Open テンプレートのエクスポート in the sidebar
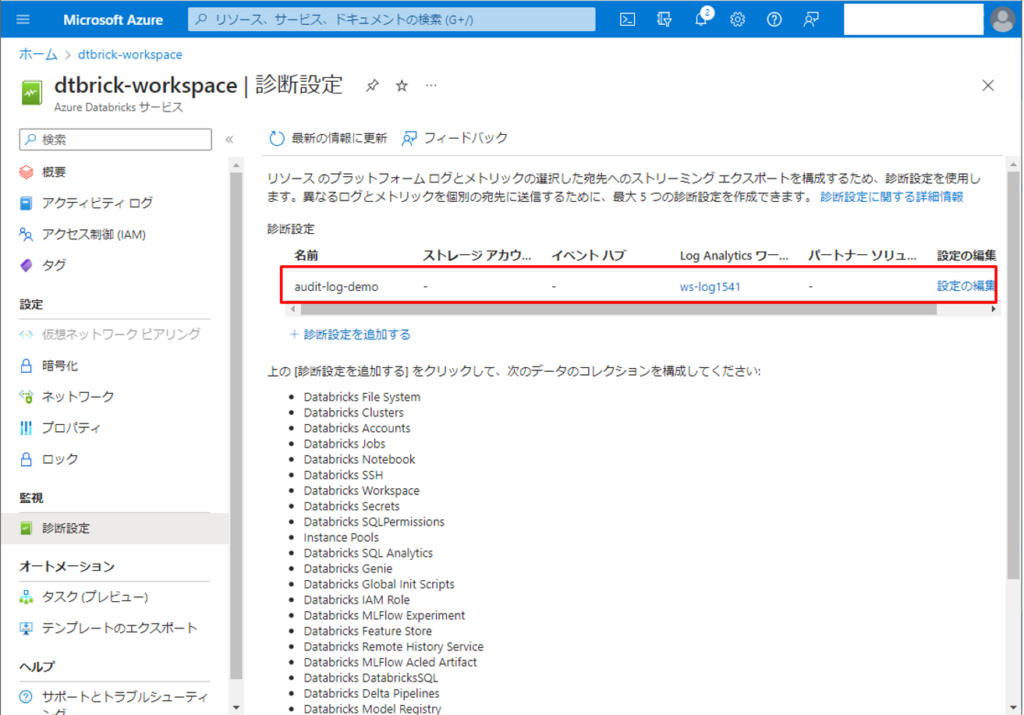 click(119, 628)
